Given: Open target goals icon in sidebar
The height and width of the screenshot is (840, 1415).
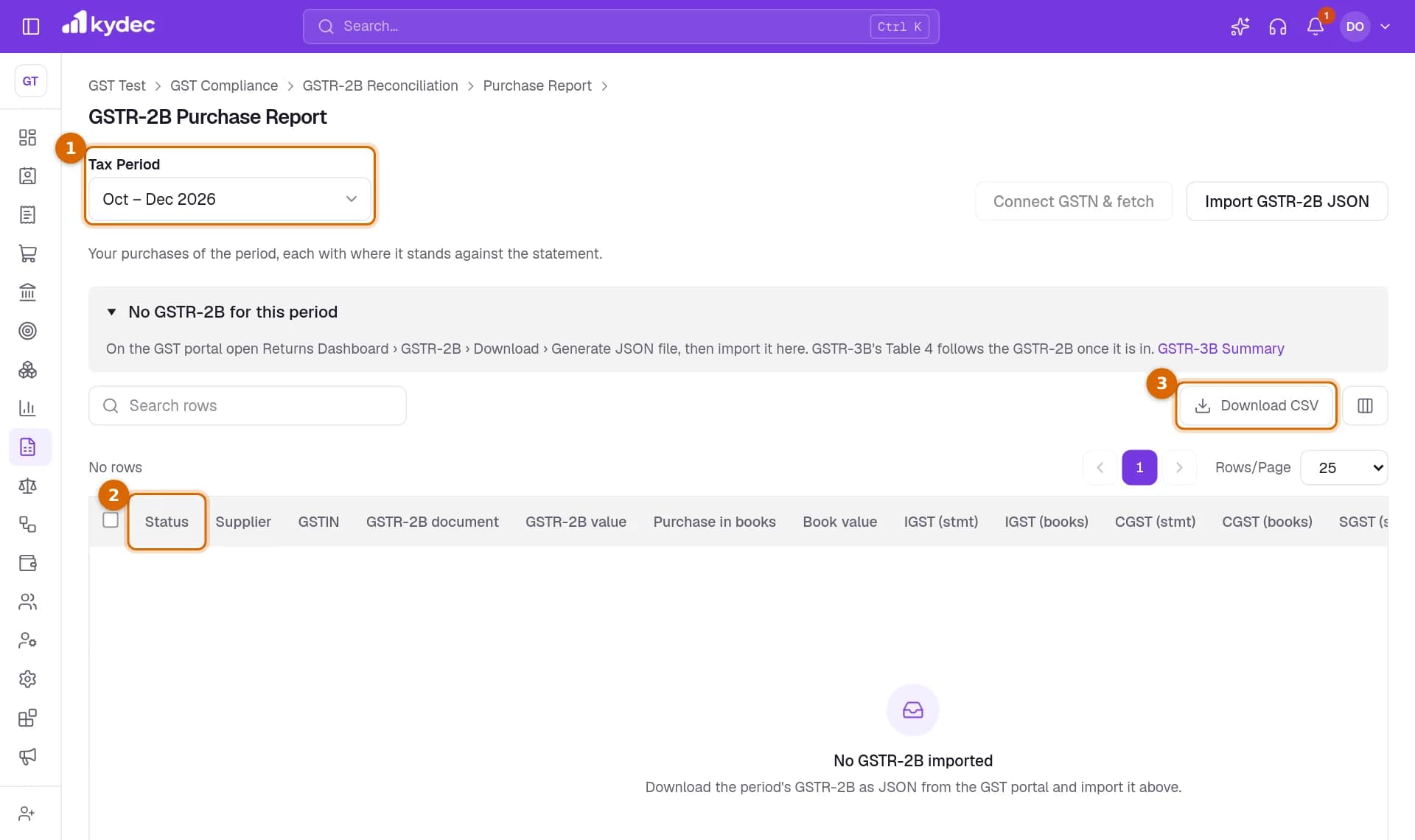Looking at the screenshot, I should click(x=27, y=331).
